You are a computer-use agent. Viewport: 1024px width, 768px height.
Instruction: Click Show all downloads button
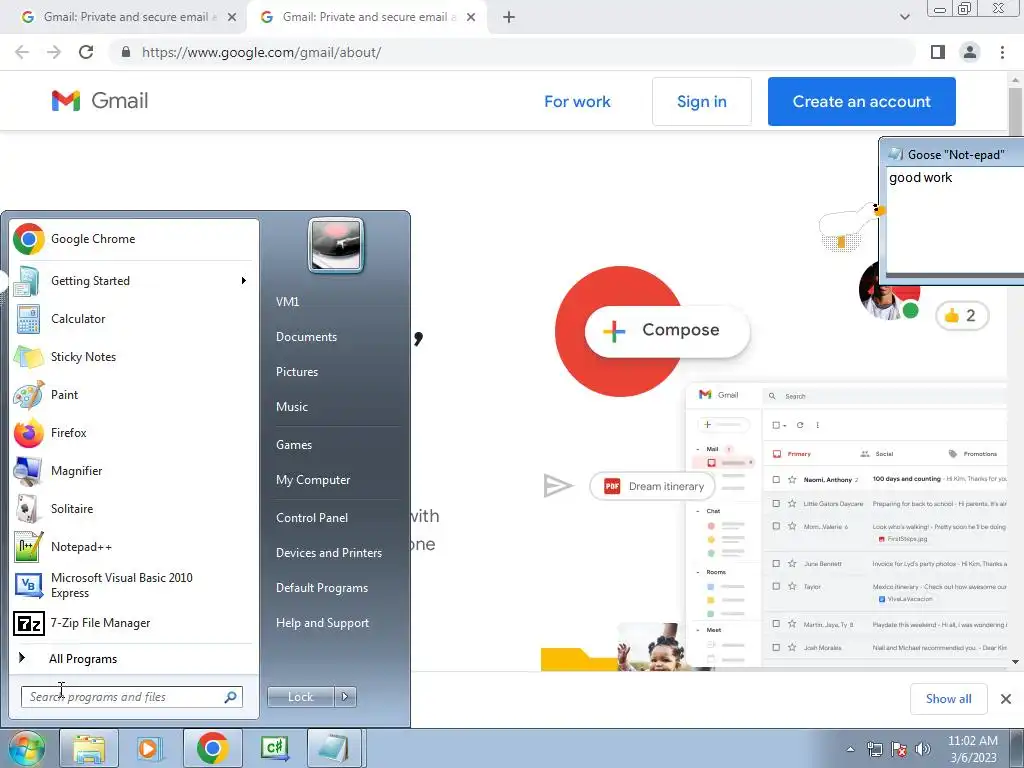948,699
